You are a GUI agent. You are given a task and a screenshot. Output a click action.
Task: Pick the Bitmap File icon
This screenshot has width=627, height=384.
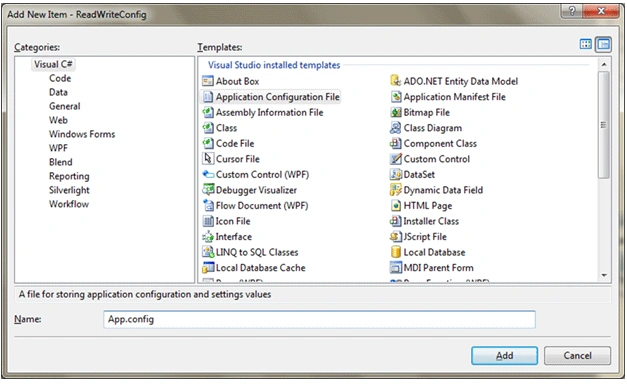395,112
